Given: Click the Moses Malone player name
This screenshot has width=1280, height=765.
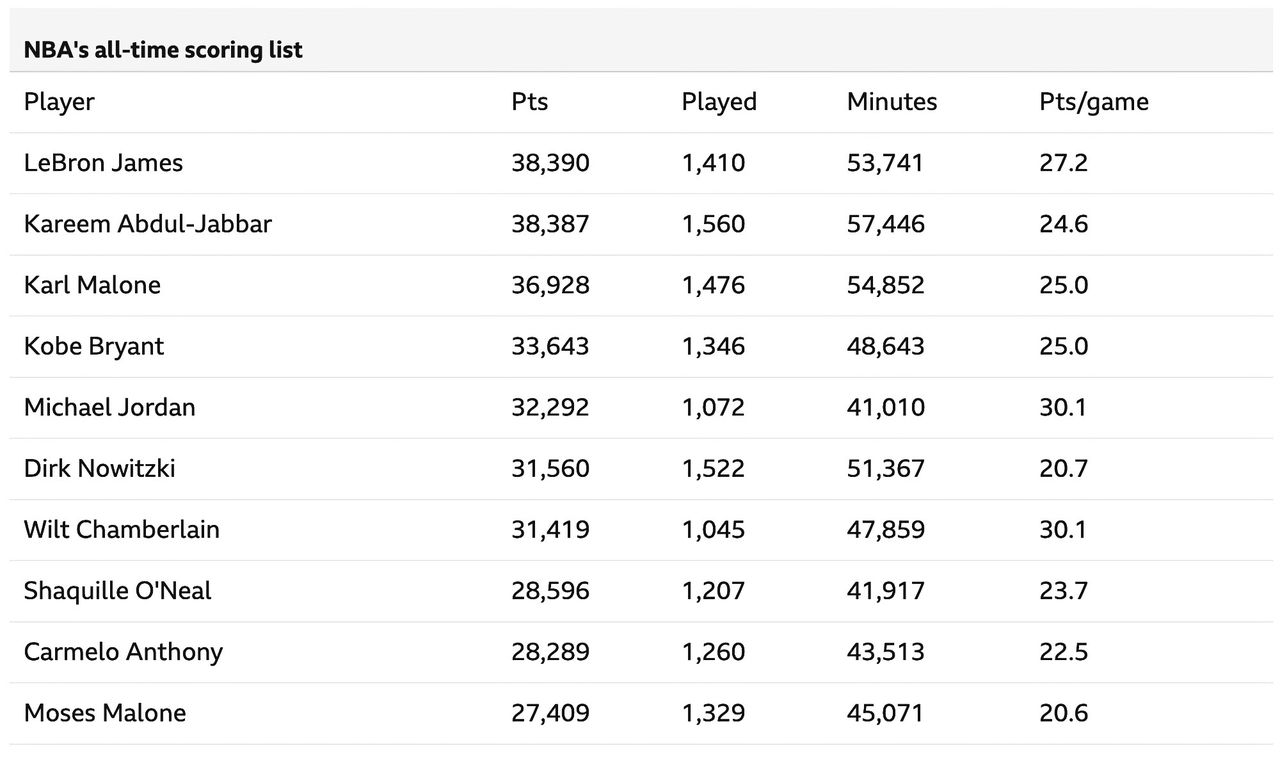Looking at the screenshot, I should tap(104, 713).
